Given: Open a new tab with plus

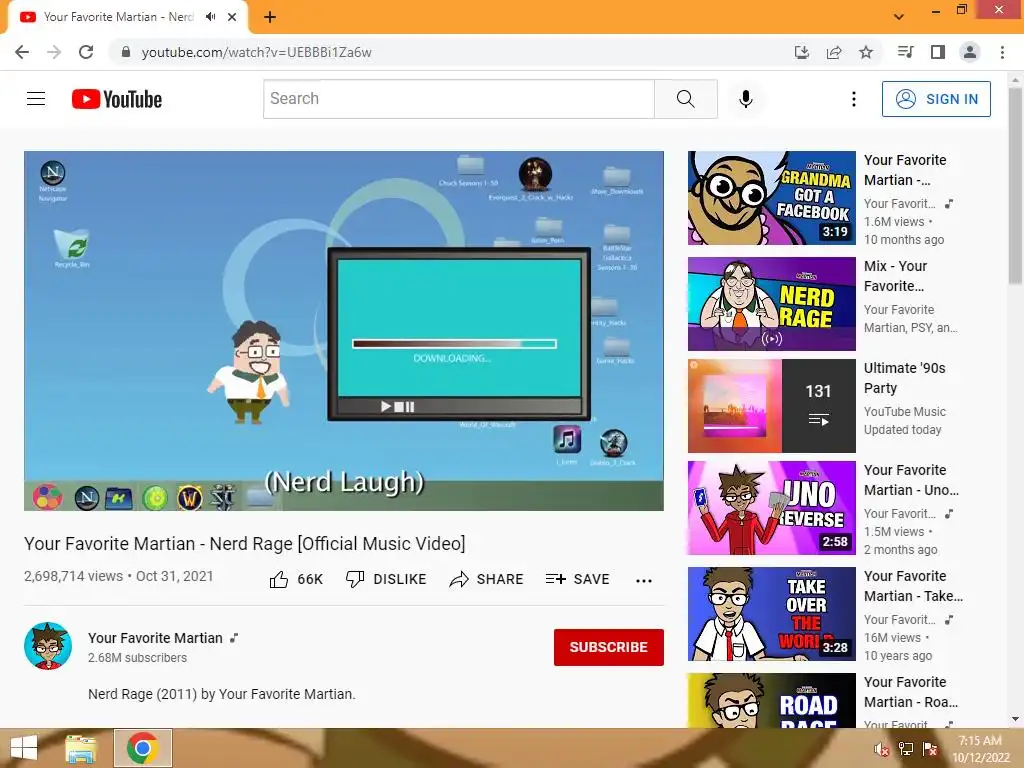Looking at the screenshot, I should pyautogui.click(x=270, y=17).
